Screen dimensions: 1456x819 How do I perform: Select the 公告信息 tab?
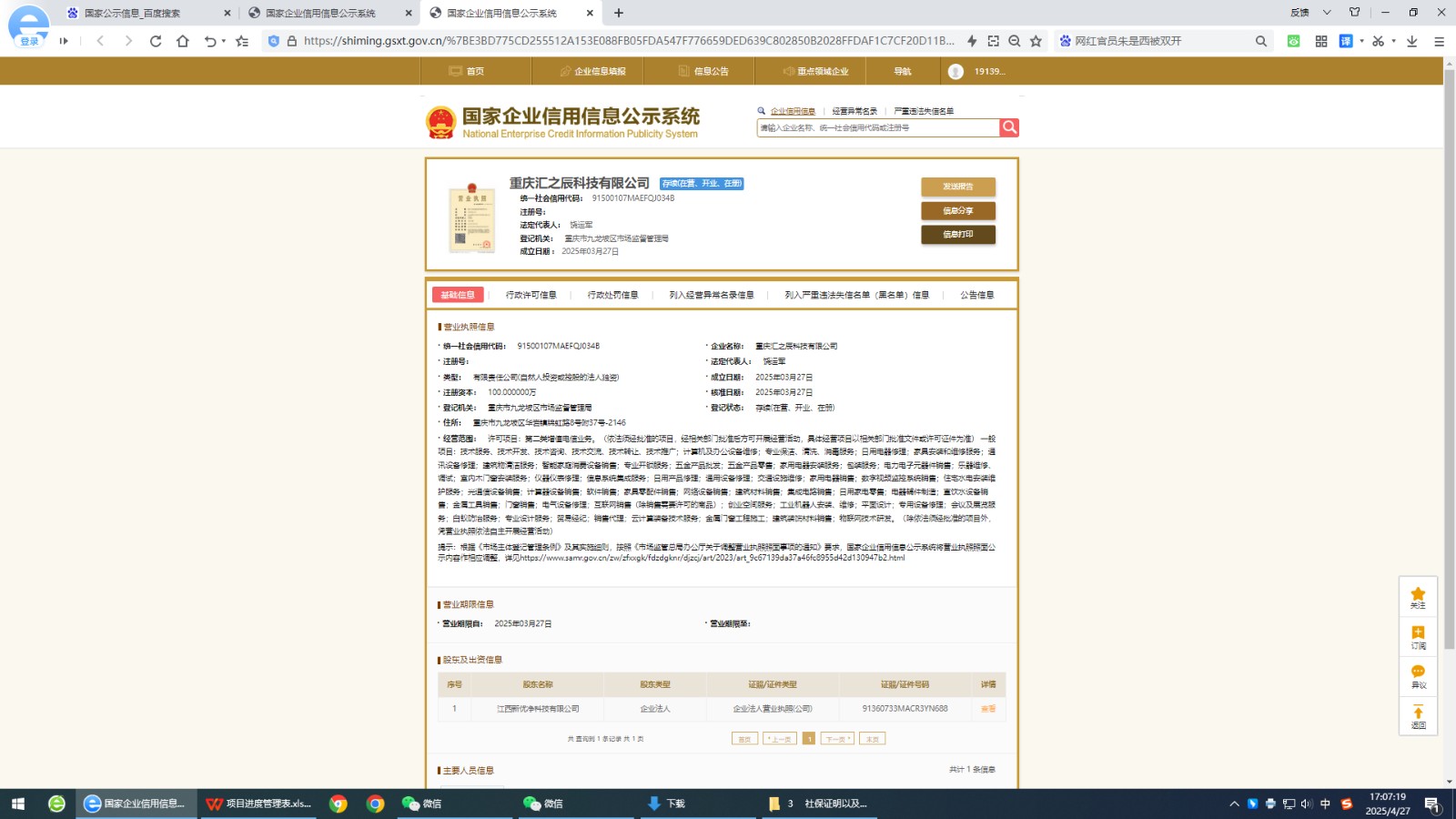click(977, 295)
